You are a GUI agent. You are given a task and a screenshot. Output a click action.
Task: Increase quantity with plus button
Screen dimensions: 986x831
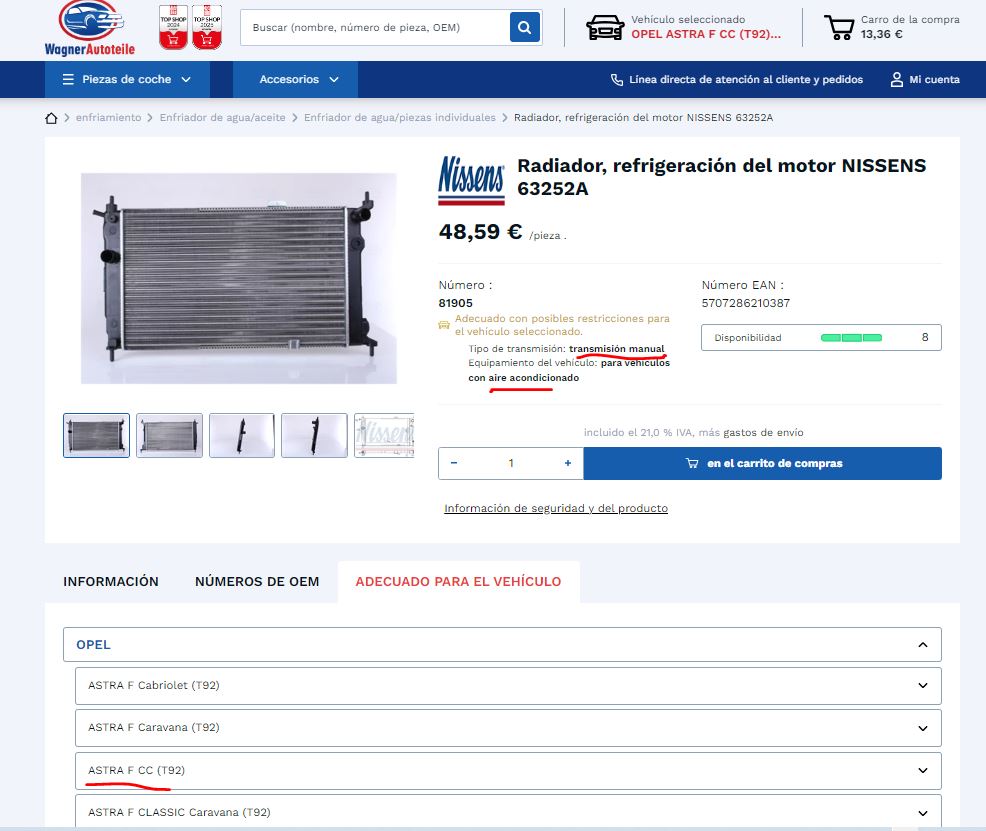568,463
